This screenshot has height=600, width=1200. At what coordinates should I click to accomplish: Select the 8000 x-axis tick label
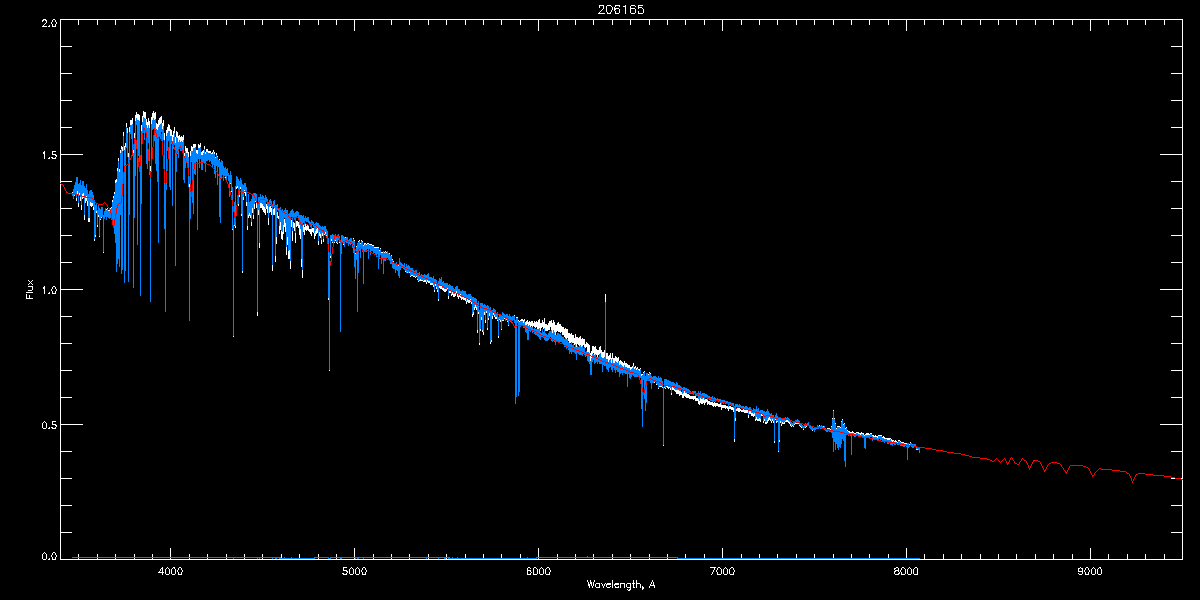tap(906, 571)
